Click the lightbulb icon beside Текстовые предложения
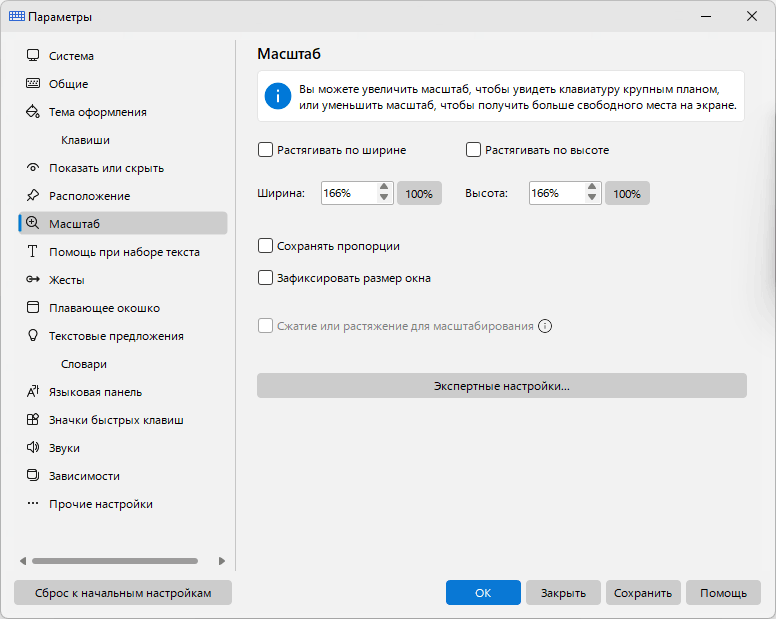 click(33, 335)
